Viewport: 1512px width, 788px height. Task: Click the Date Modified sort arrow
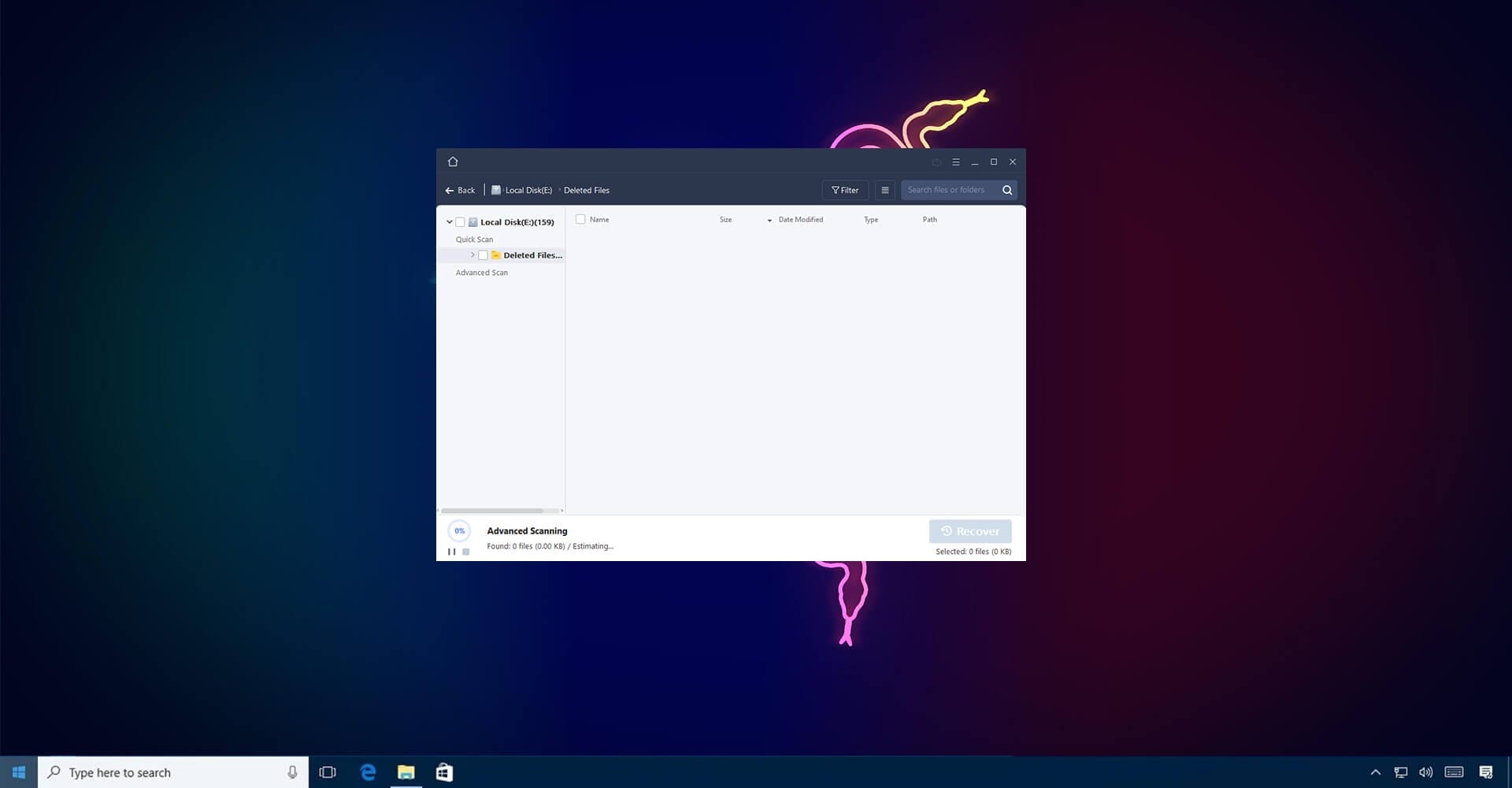tap(769, 221)
